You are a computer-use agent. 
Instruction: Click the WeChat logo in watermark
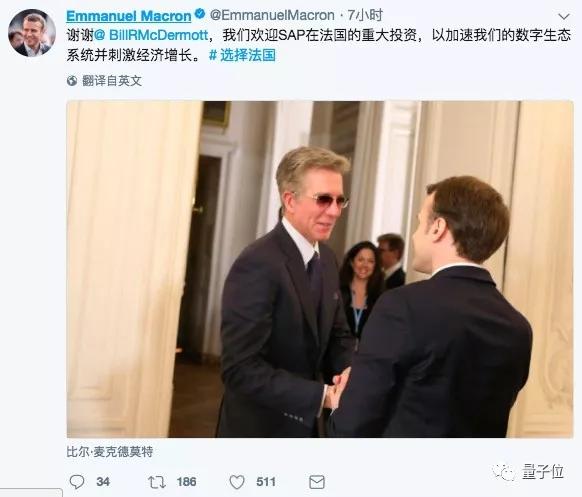[x=504, y=472]
